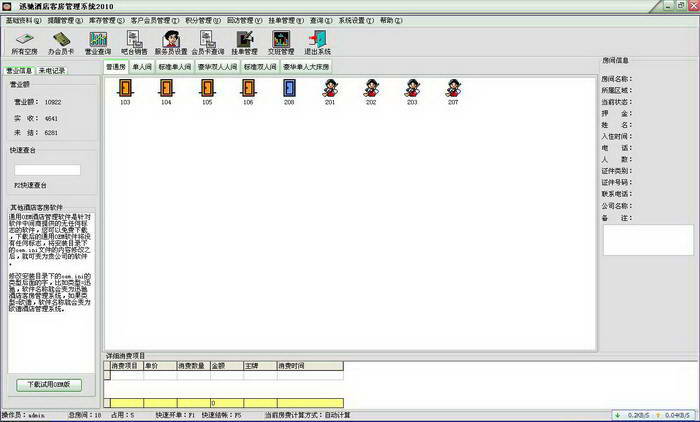Open 服务员设置 staff icon
This screenshot has height=422, width=700.
pos(171,43)
